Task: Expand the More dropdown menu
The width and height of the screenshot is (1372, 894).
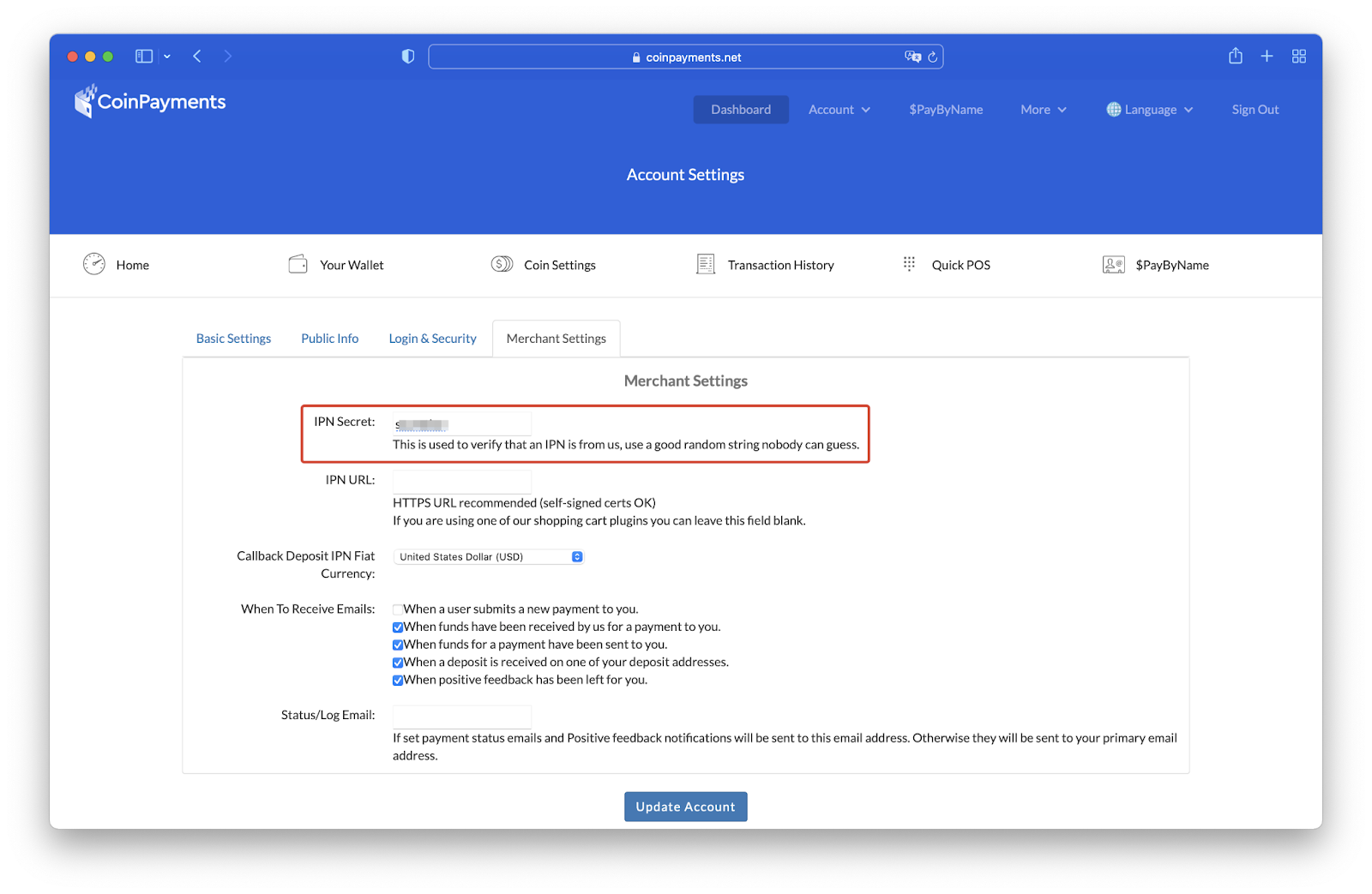Action: click(1044, 110)
